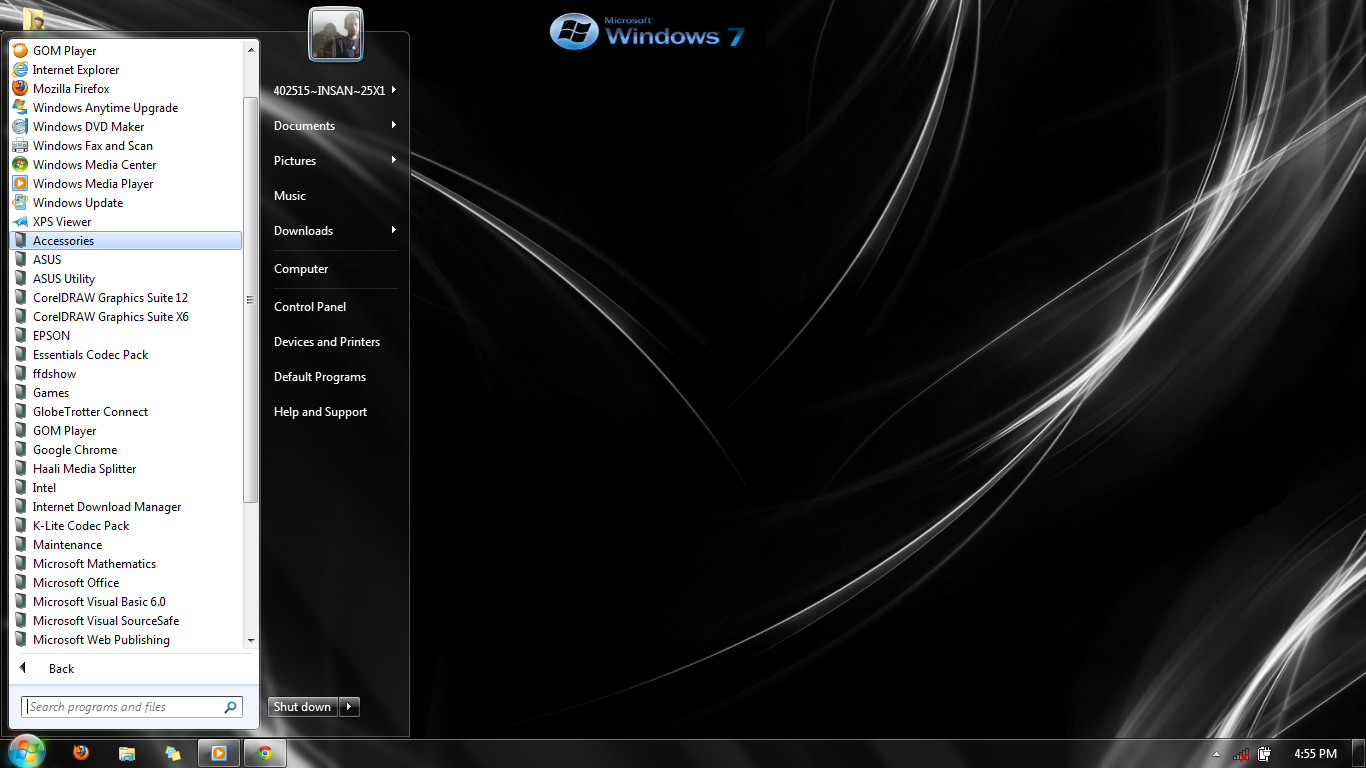
Task: Click the battery power plug tray icon
Action: tap(1264, 754)
